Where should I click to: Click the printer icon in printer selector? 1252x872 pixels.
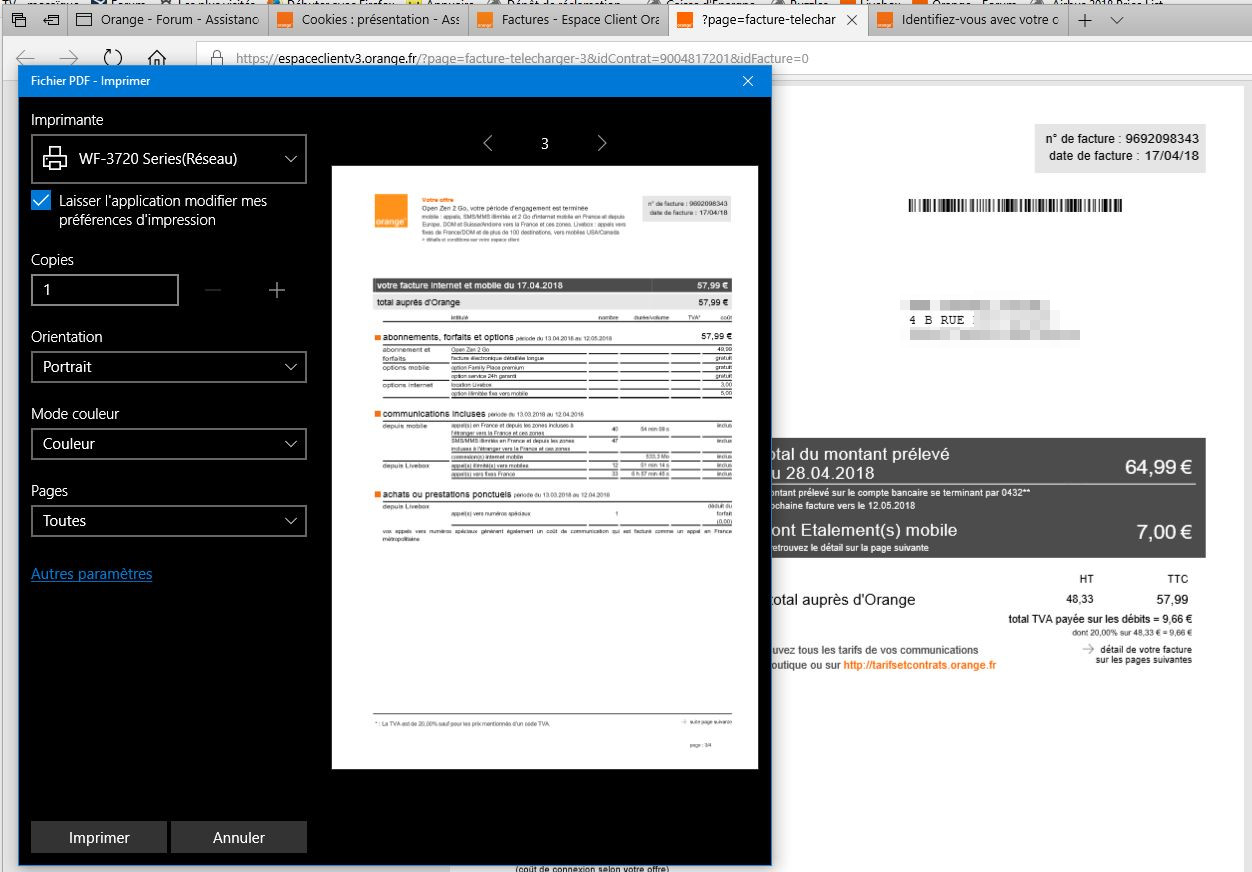55,158
